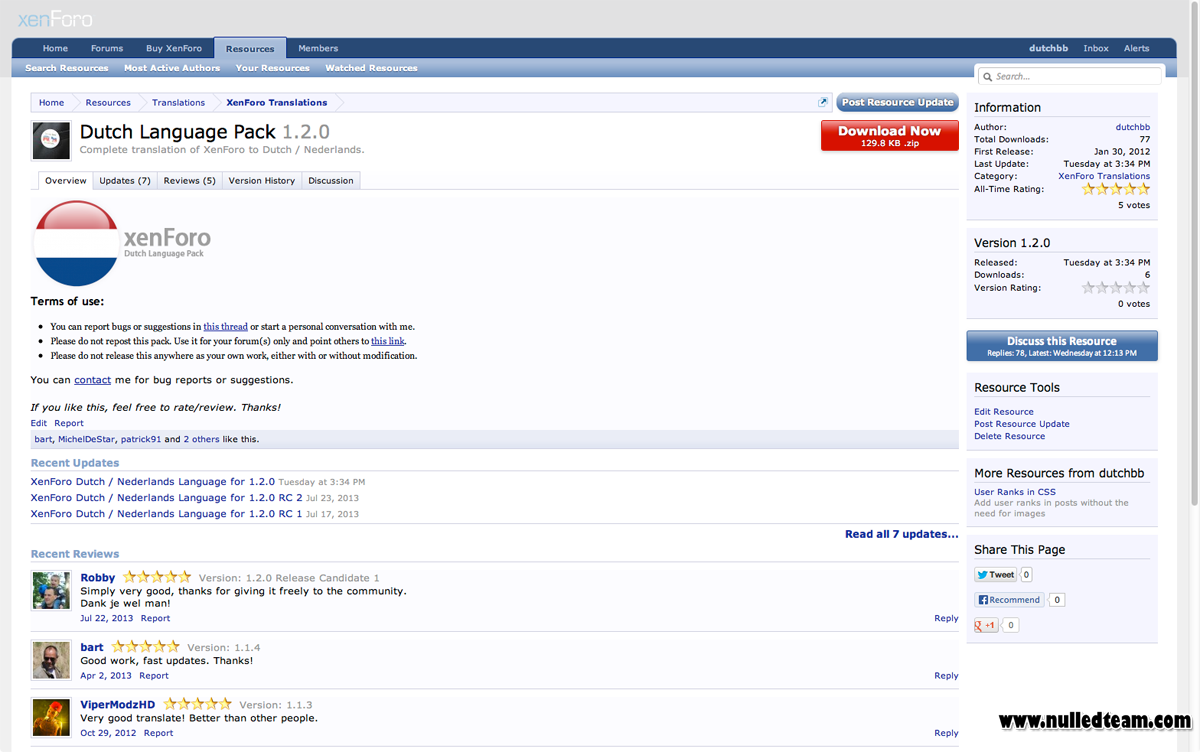Open ViperModzHD's avatar
Viewport: 1200px width, 752px height.
click(x=51, y=718)
